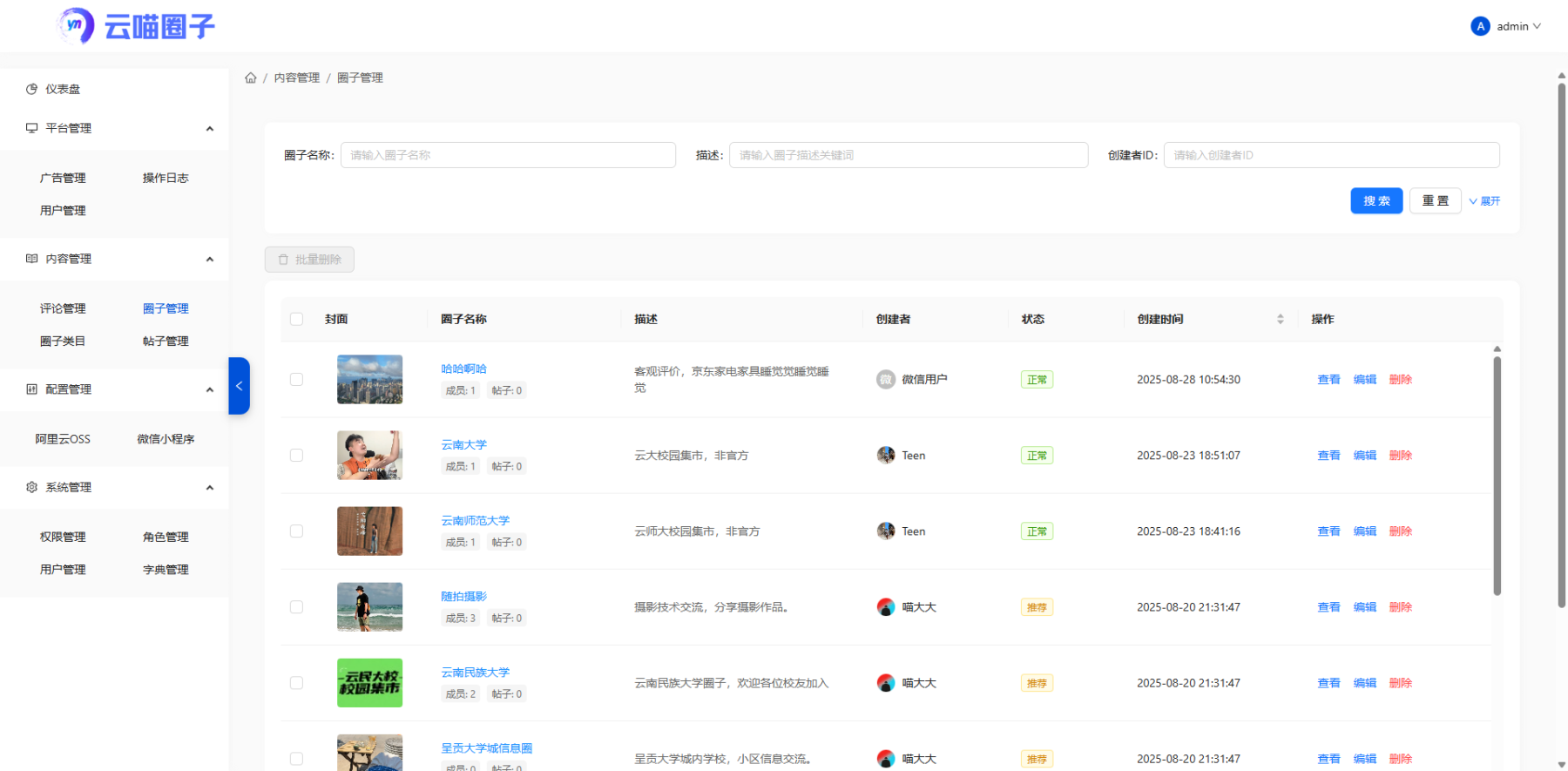The height and width of the screenshot is (771, 1568).
Task: Delete the 云南师范大学 circle
Action: coord(1400,531)
